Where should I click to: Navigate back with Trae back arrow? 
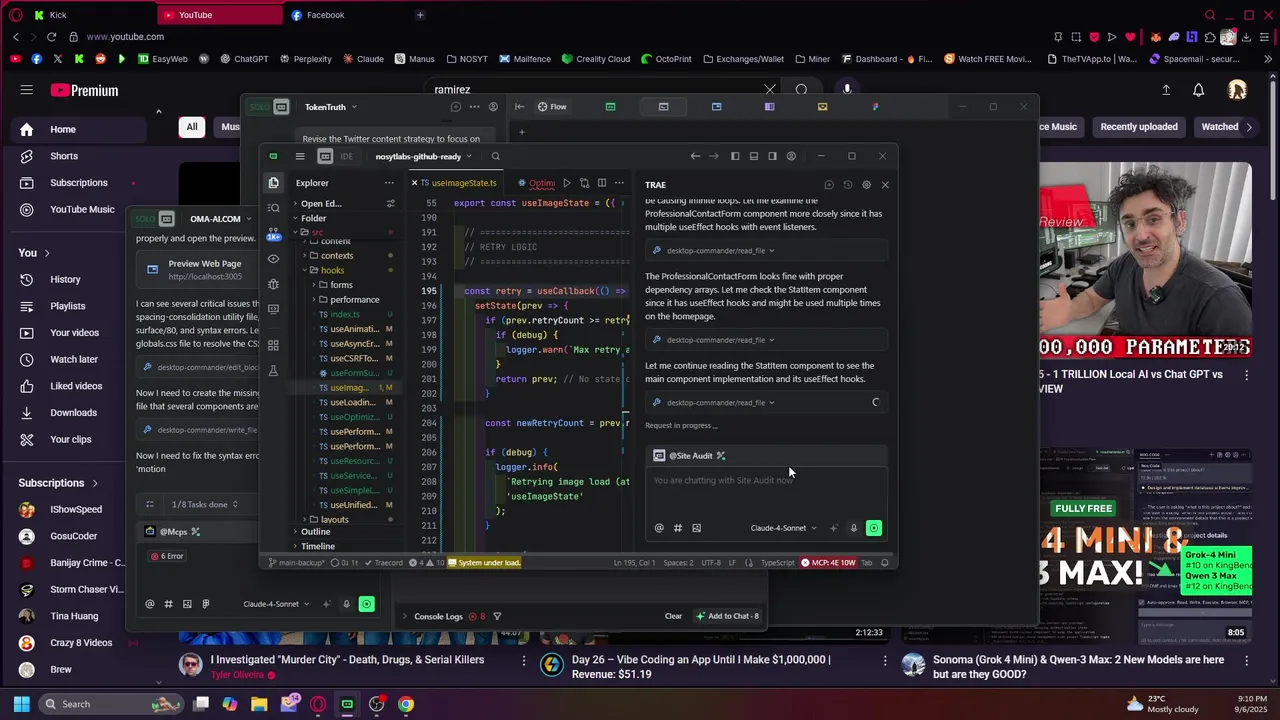click(x=695, y=156)
